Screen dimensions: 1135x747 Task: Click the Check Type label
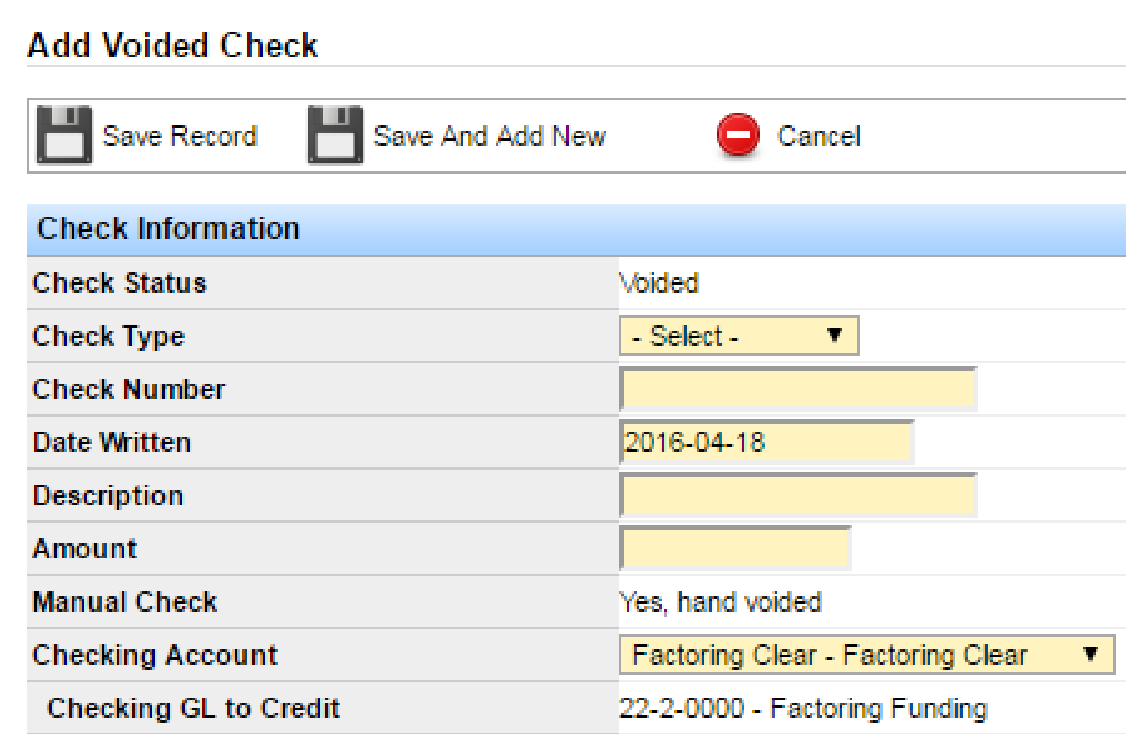pyautogui.click(x=109, y=337)
